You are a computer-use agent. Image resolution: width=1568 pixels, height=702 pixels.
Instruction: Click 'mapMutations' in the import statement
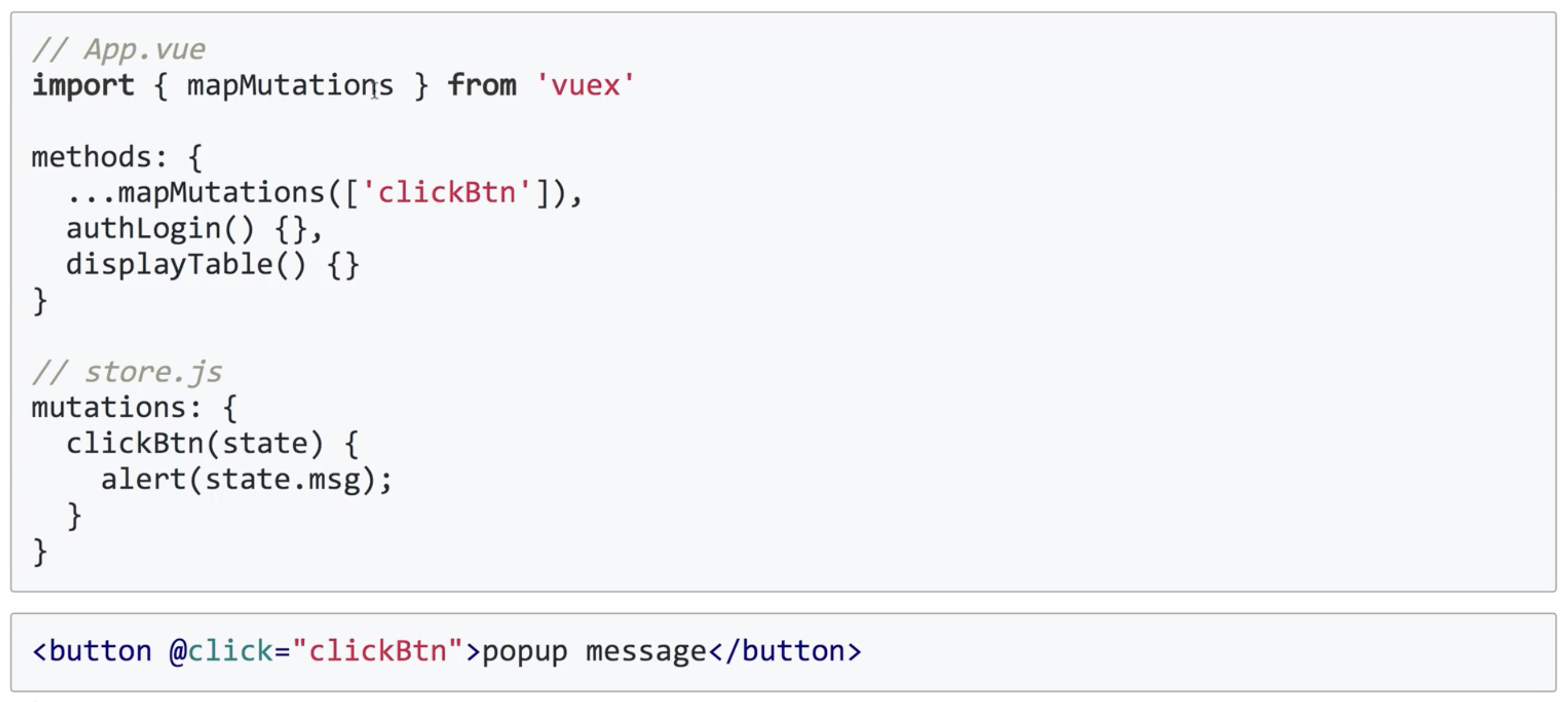pos(290,85)
